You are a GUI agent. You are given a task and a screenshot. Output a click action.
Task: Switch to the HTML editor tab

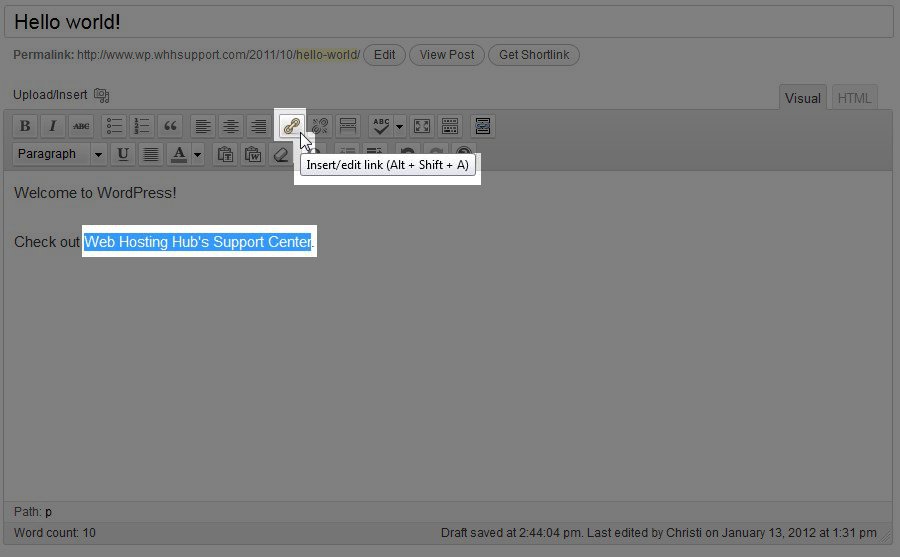pos(854,98)
